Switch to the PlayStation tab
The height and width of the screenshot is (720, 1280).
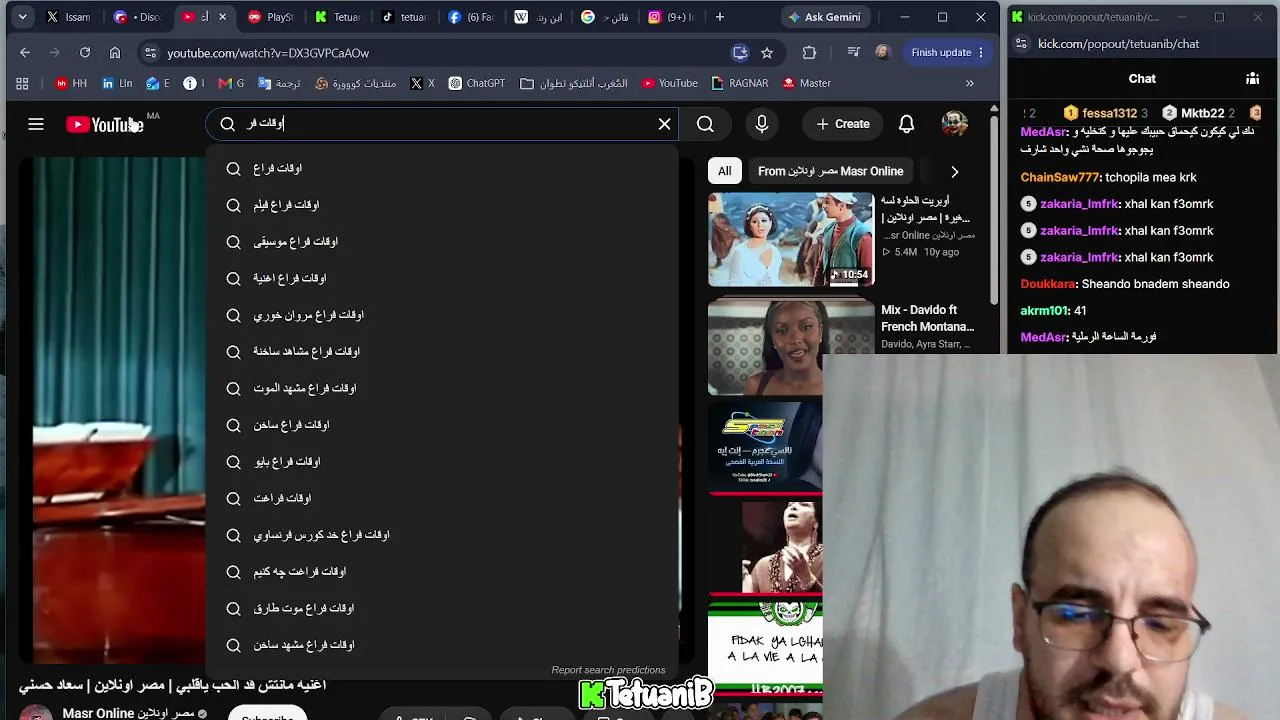(x=271, y=17)
